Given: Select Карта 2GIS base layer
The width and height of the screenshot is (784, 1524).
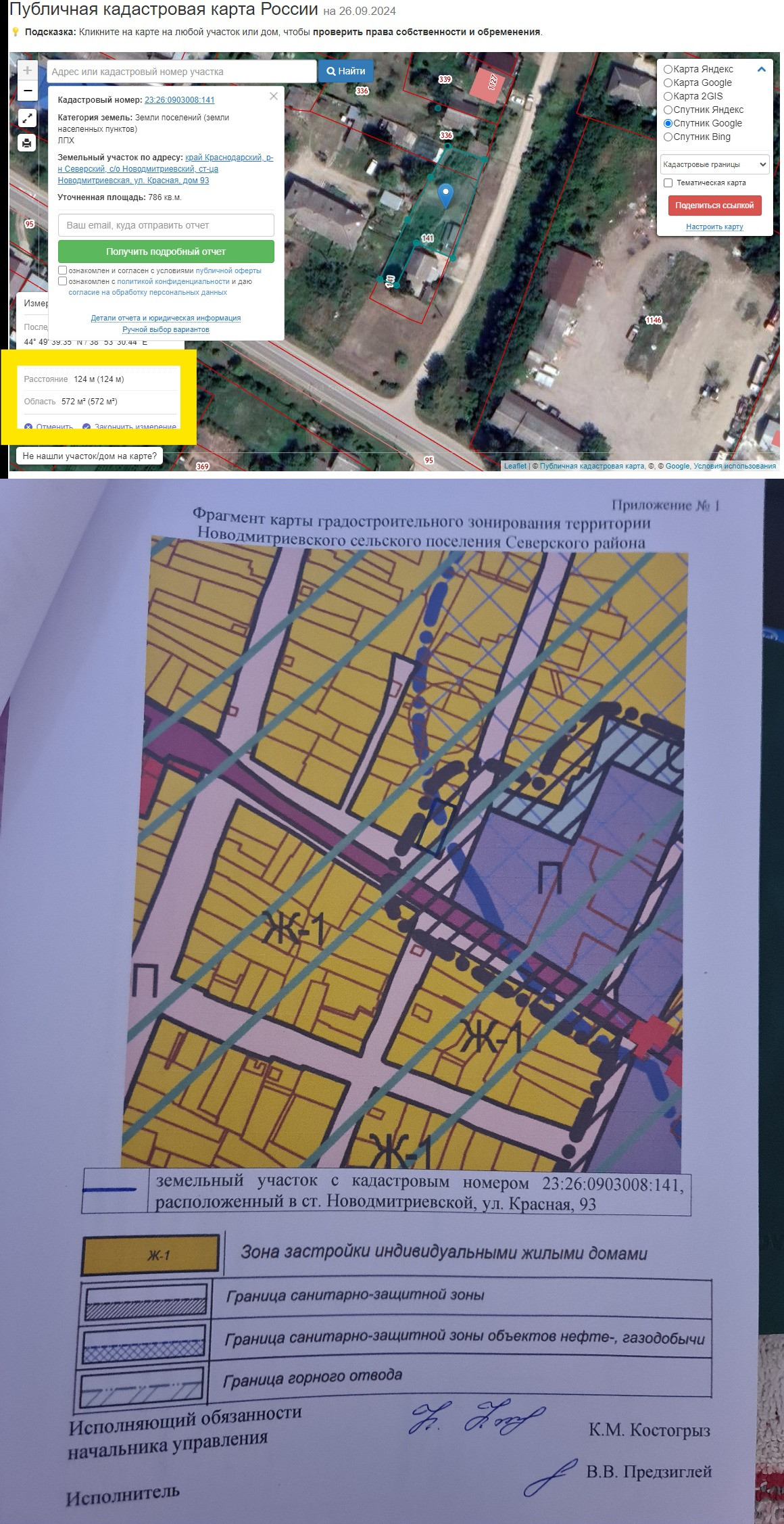Looking at the screenshot, I should pyautogui.click(x=668, y=96).
